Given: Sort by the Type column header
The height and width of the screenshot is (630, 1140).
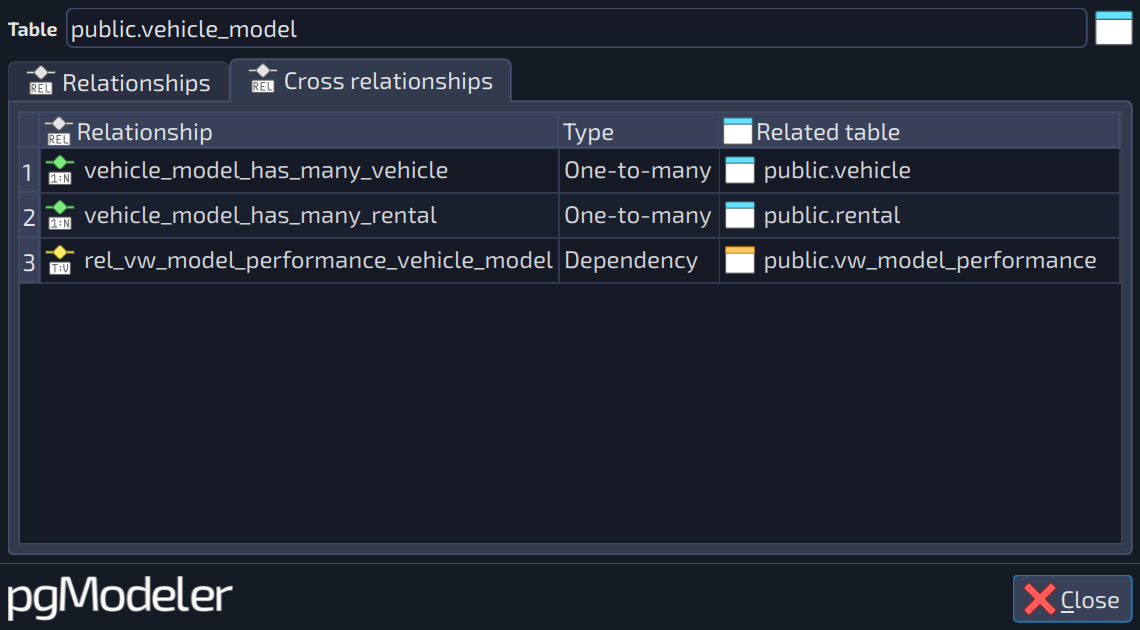Looking at the screenshot, I should [638, 132].
